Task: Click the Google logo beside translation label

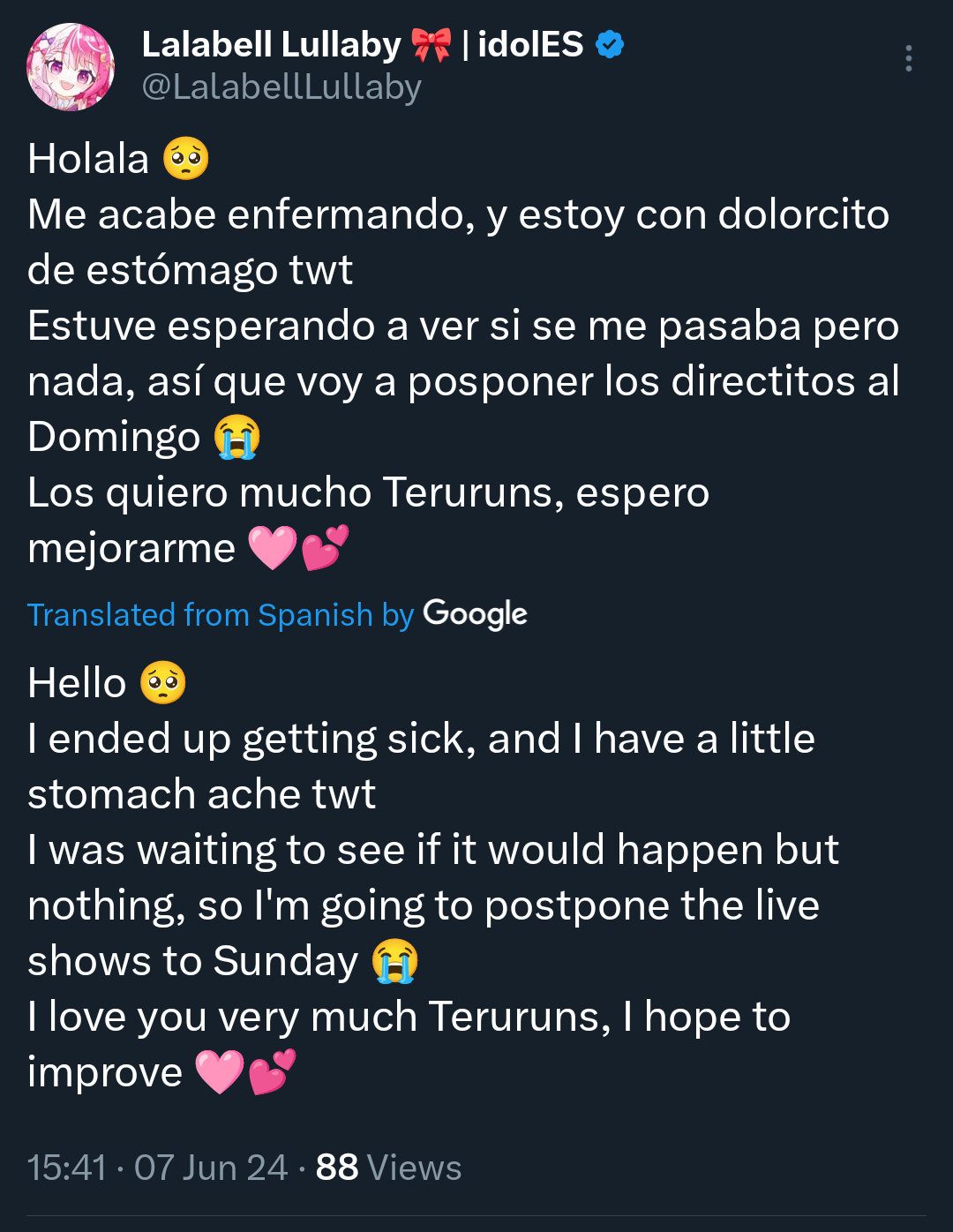Action: 476,614
